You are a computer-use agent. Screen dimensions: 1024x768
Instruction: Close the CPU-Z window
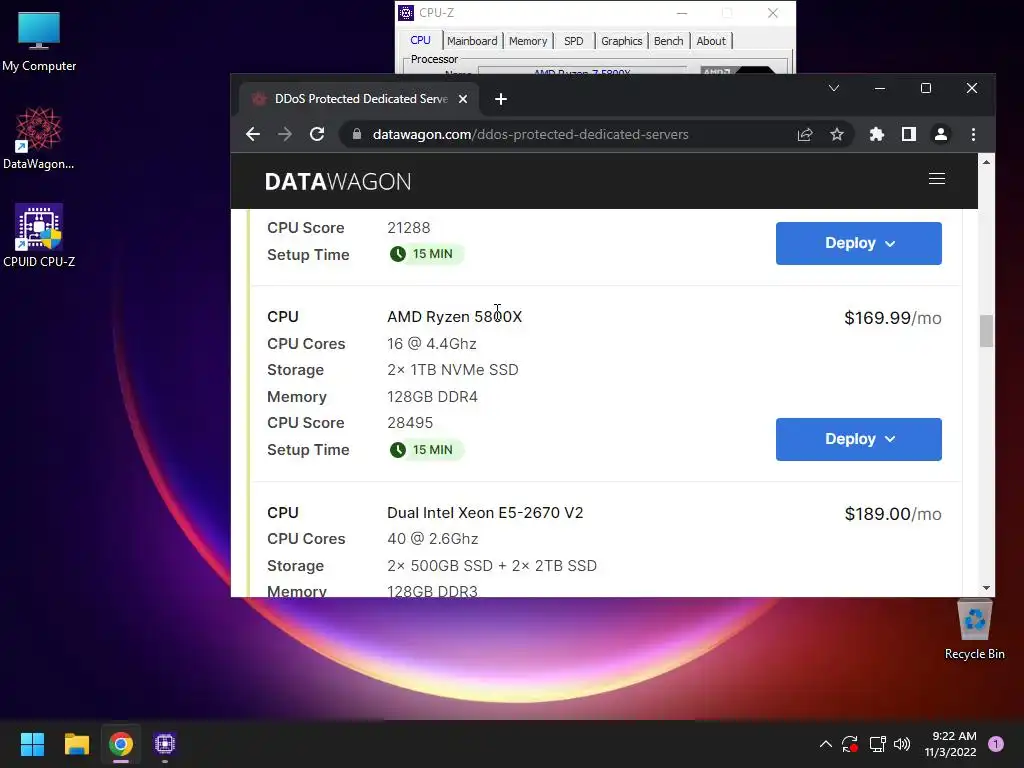(773, 13)
